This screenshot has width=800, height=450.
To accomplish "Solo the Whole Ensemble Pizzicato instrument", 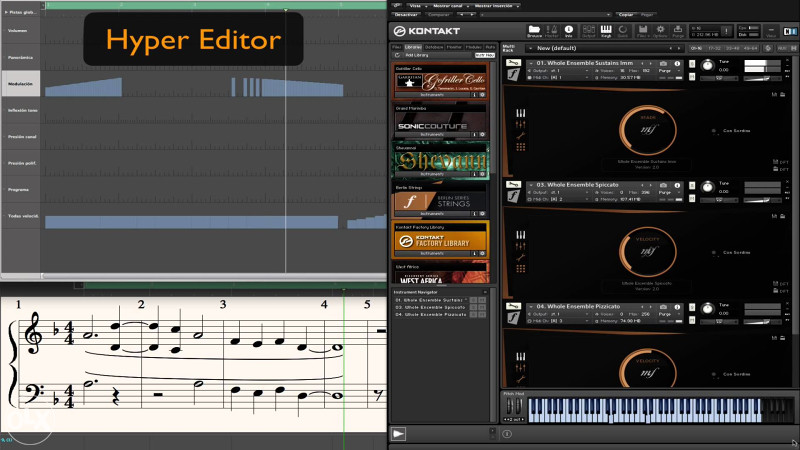I will 692,308.
